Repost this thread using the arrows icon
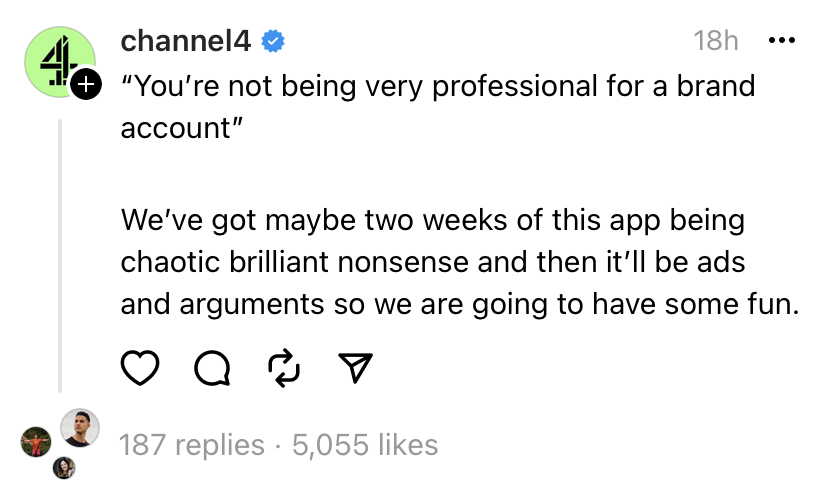The height and width of the screenshot is (499, 828). coord(284,369)
